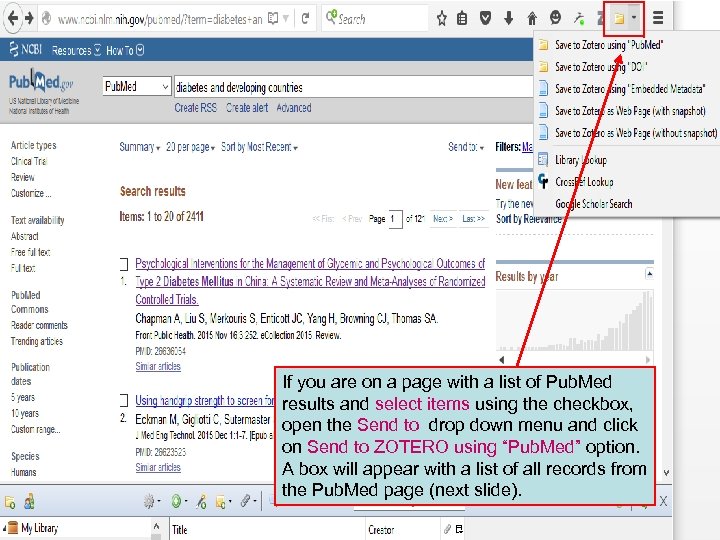Filter publication dates to 5 years

coord(23,397)
